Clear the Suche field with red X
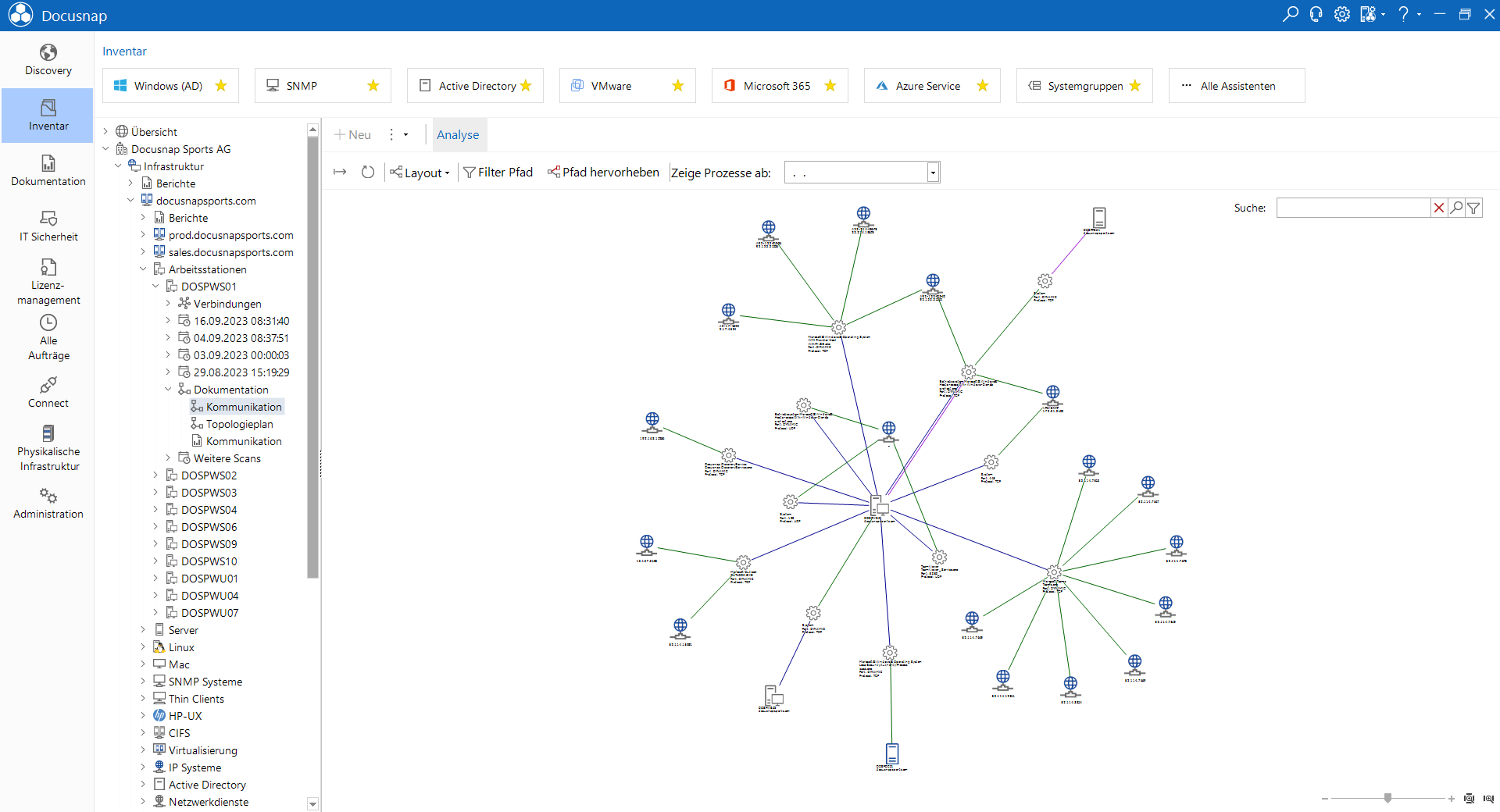The image size is (1500, 812). pos(1439,208)
